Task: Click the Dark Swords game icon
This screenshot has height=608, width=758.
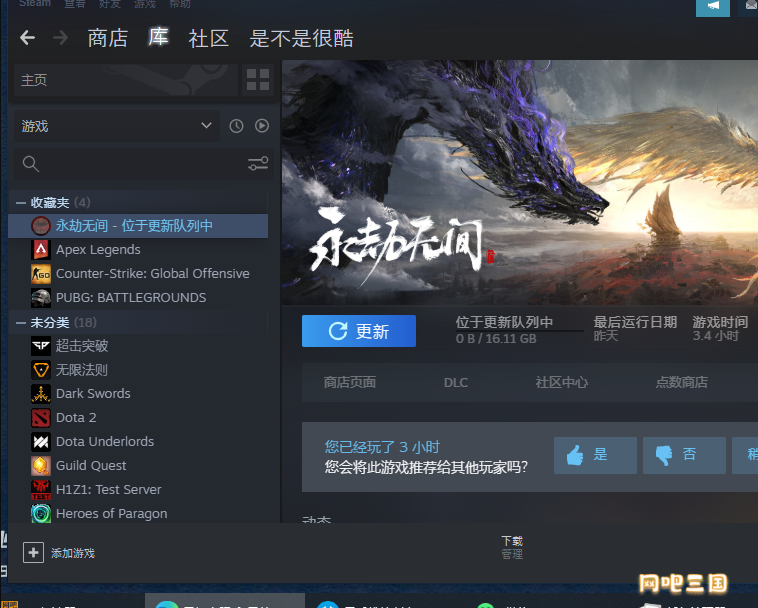Action: (41, 393)
